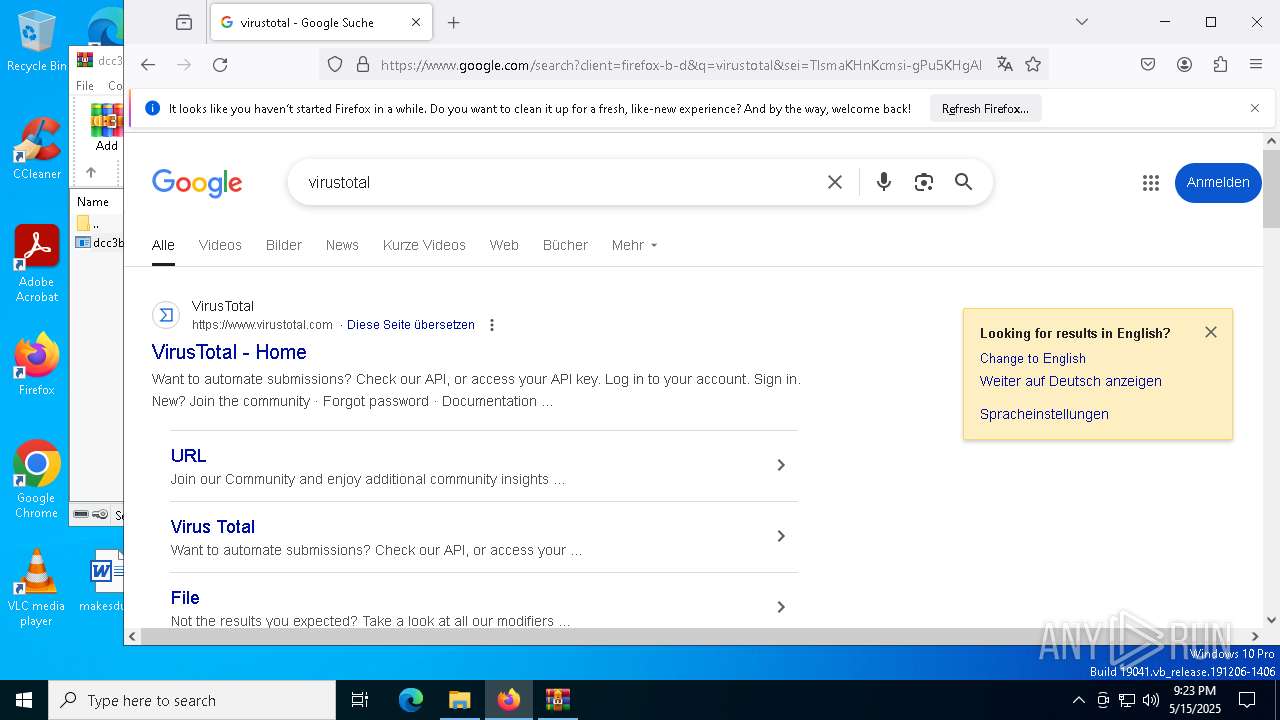Open result options three-dot menu
This screenshot has height=720, width=1280.
(x=491, y=325)
